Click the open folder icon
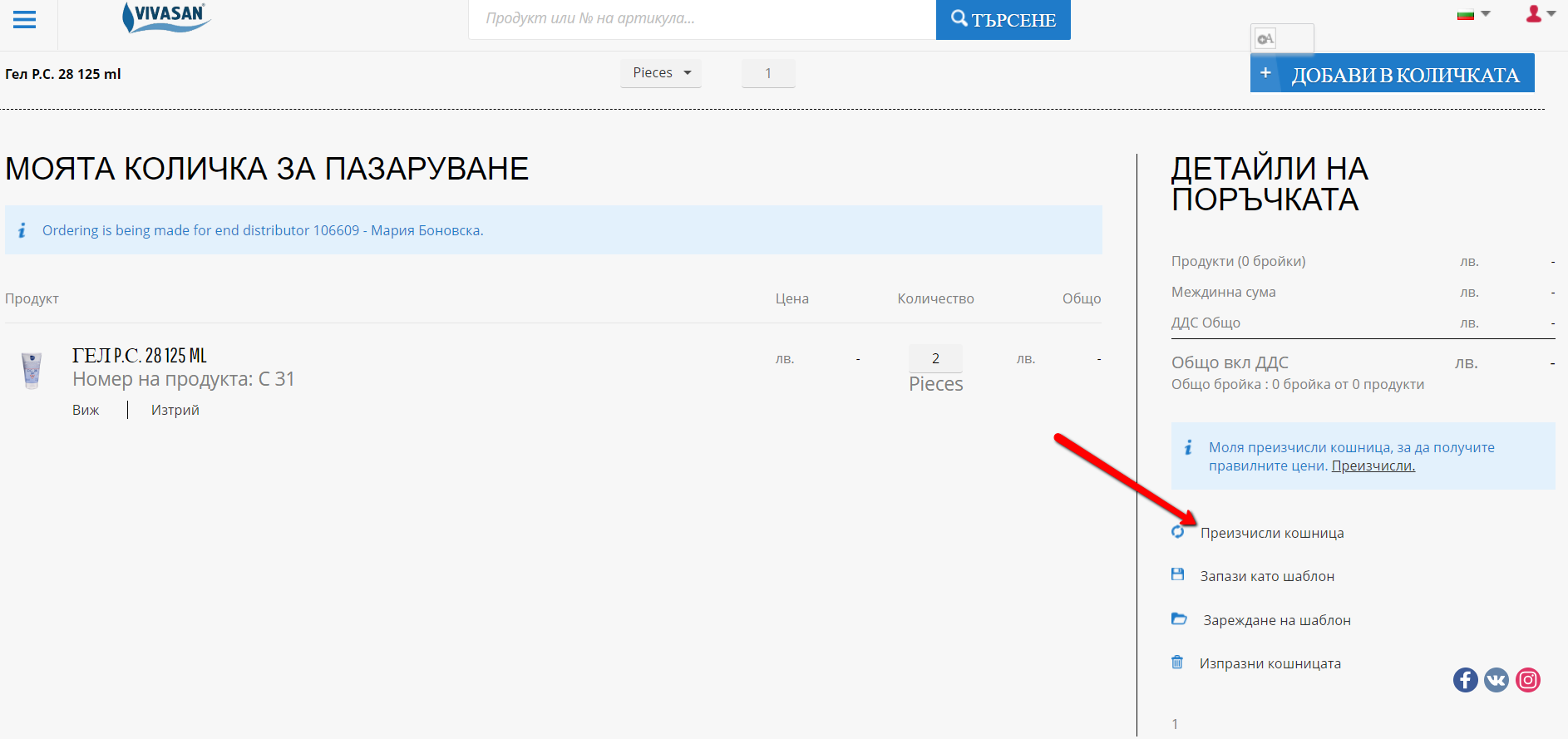The width and height of the screenshot is (1568, 739). [1179, 618]
